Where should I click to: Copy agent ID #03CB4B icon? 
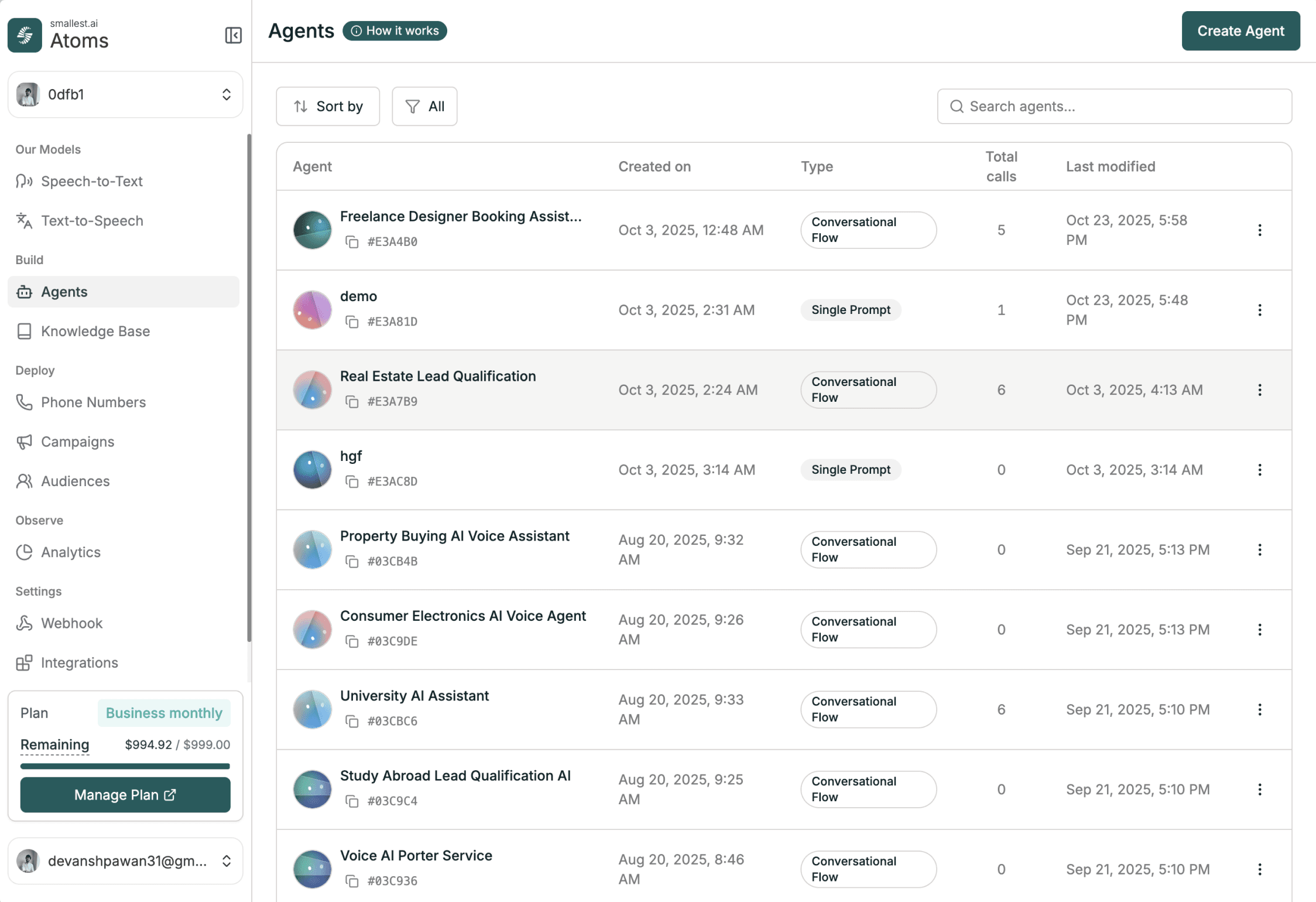coord(352,561)
